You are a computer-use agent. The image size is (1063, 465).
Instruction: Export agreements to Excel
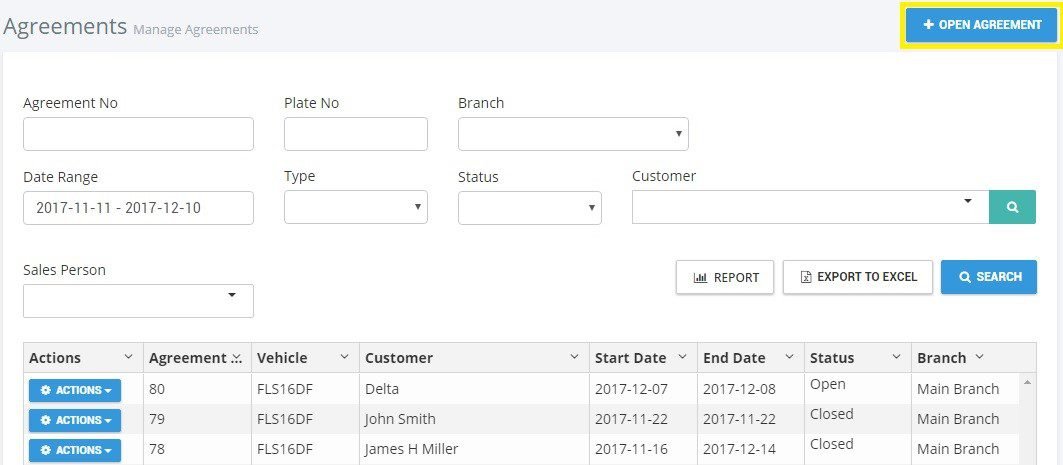[x=858, y=277]
